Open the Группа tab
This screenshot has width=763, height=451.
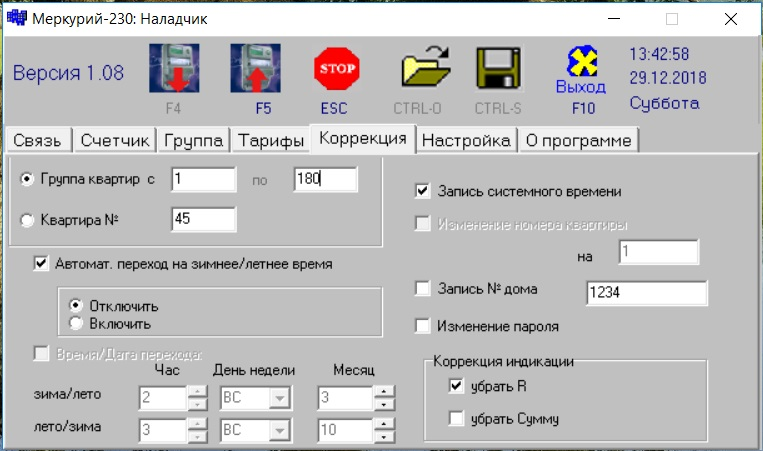click(x=194, y=141)
